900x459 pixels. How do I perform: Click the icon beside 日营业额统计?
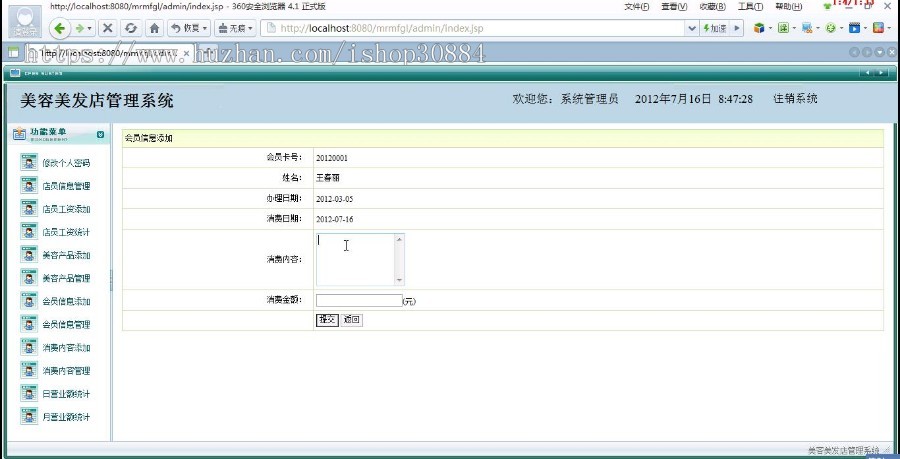pos(29,394)
